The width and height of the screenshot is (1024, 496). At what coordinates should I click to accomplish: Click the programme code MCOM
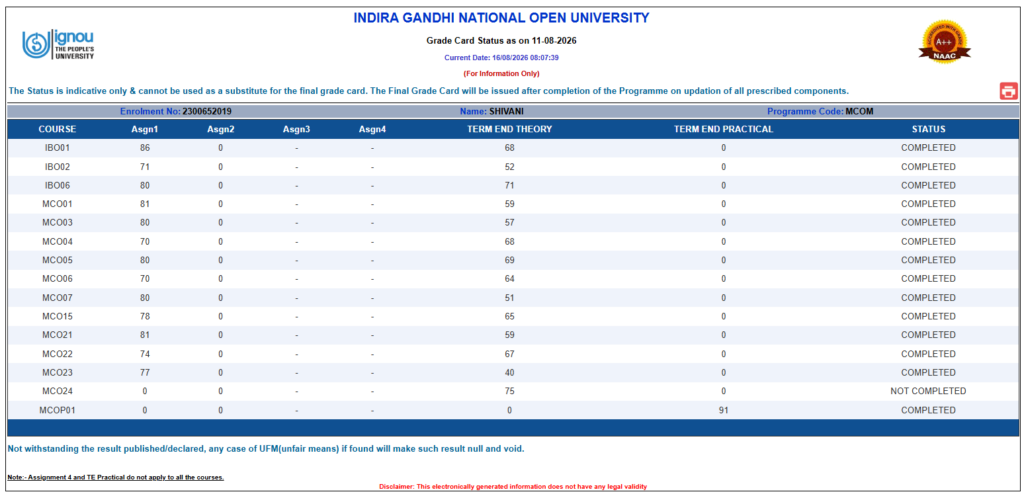[x=859, y=112]
